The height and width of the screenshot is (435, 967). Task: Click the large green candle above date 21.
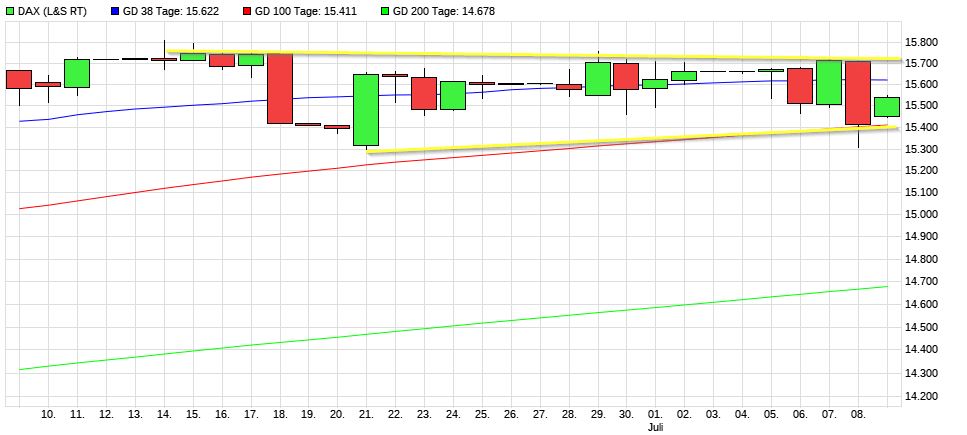click(x=366, y=110)
